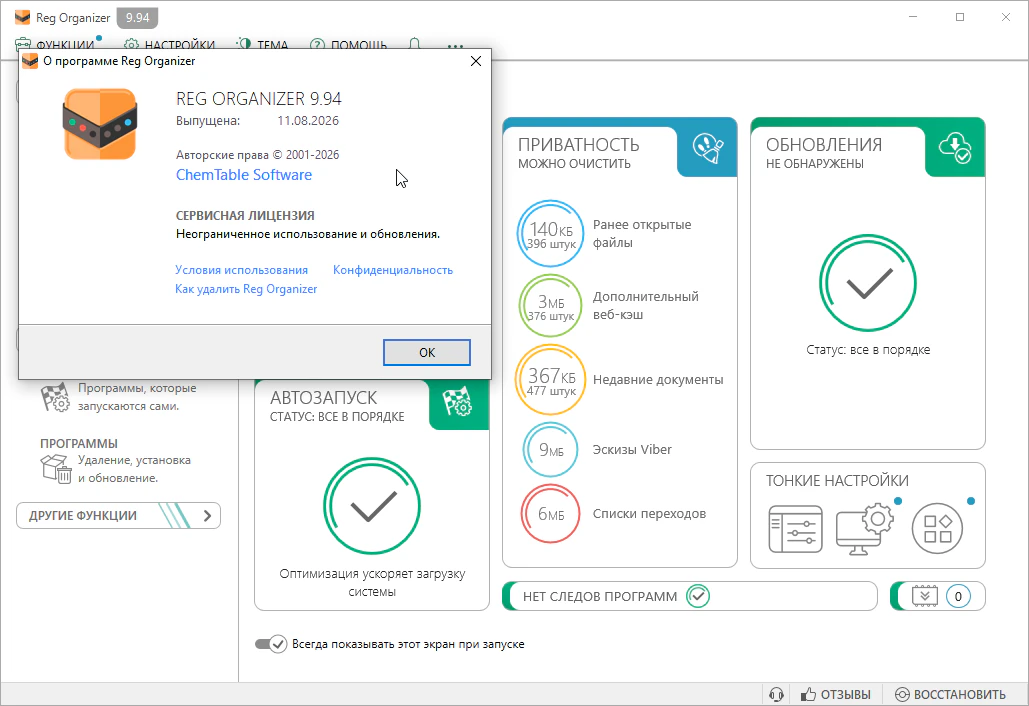The height and width of the screenshot is (706, 1029).
Task: Click the updates cloud download icon
Action: [955, 148]
